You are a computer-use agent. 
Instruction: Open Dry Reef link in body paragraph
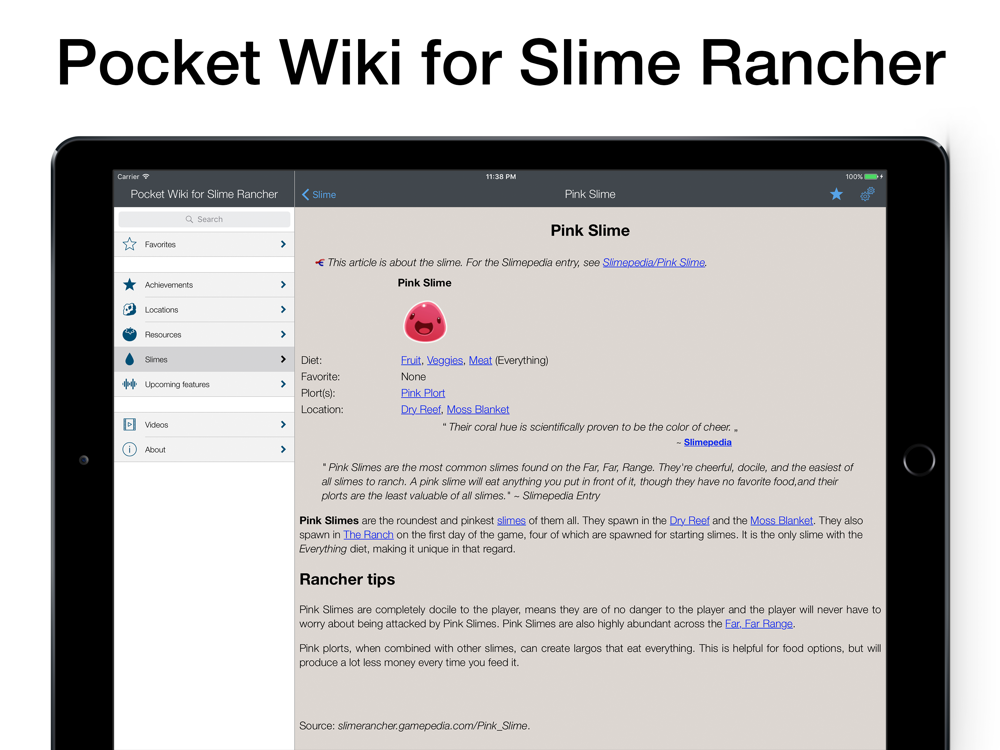(x=689, y=520)
